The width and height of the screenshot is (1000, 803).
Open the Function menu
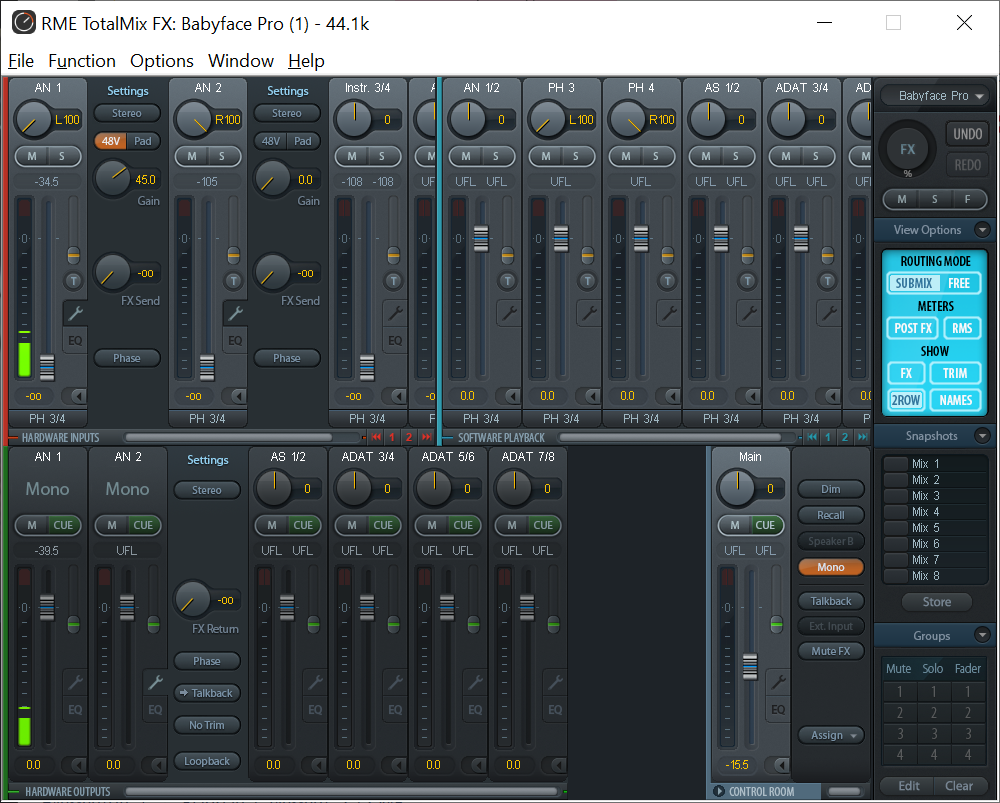pos(82,61)
